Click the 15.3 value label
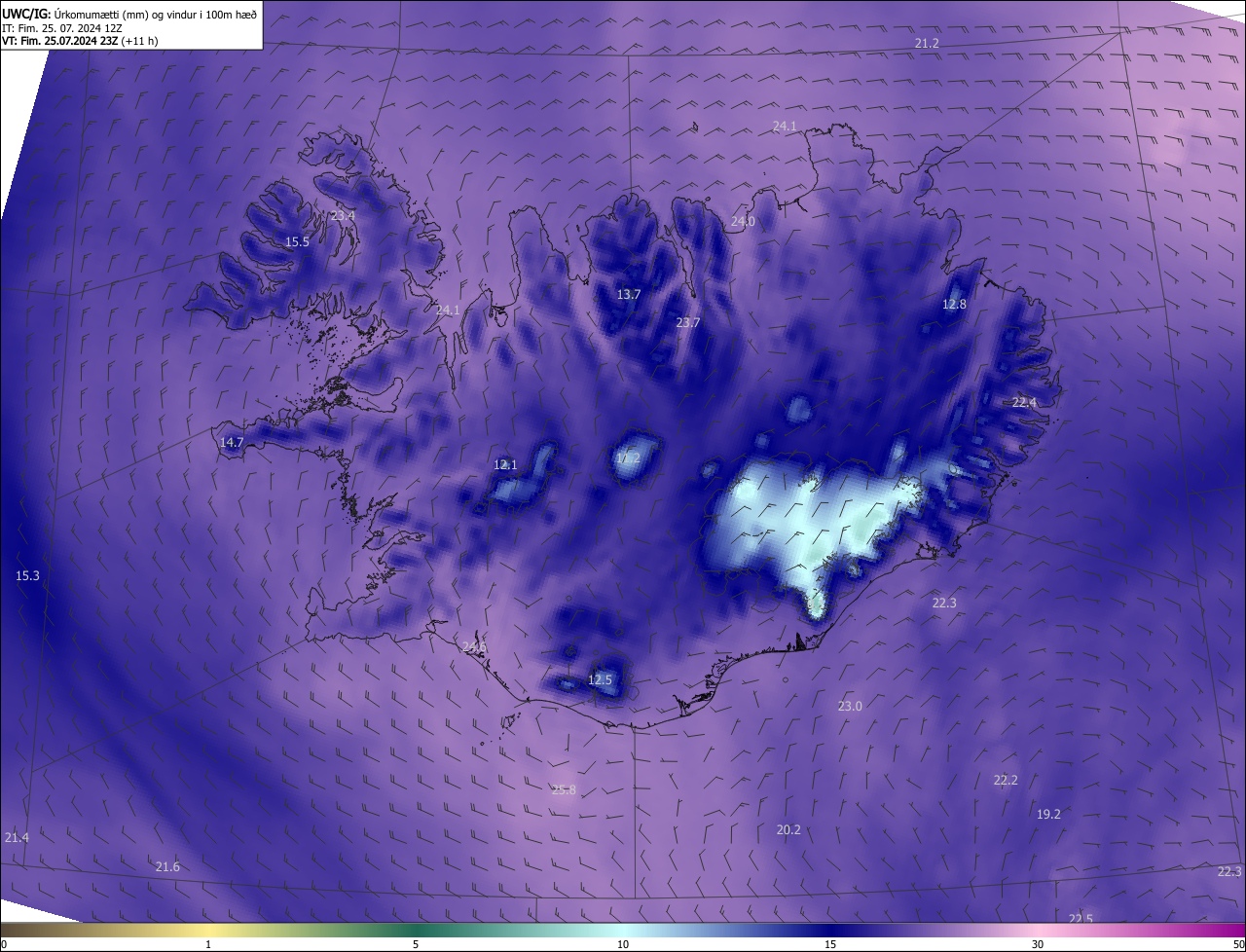 (x=27, y=576)
